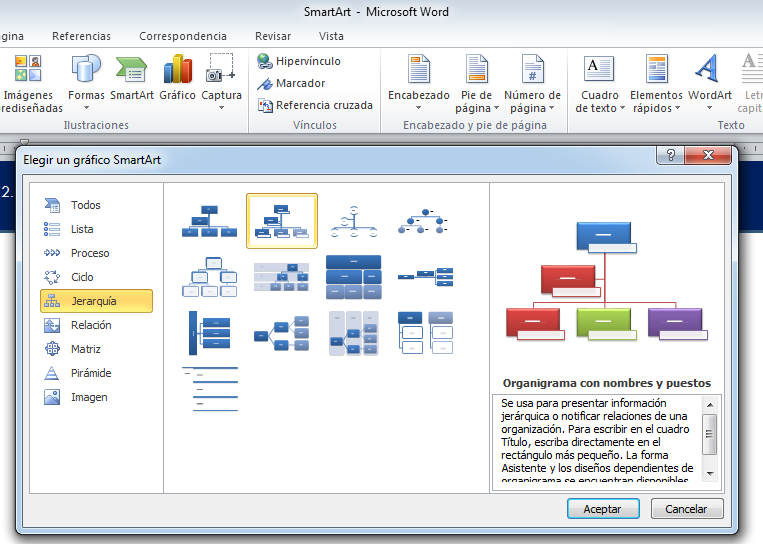This screenshot has width=763, height=544.
Task: Click the colored organigrama preview image
Action: (x=606, y=281)
